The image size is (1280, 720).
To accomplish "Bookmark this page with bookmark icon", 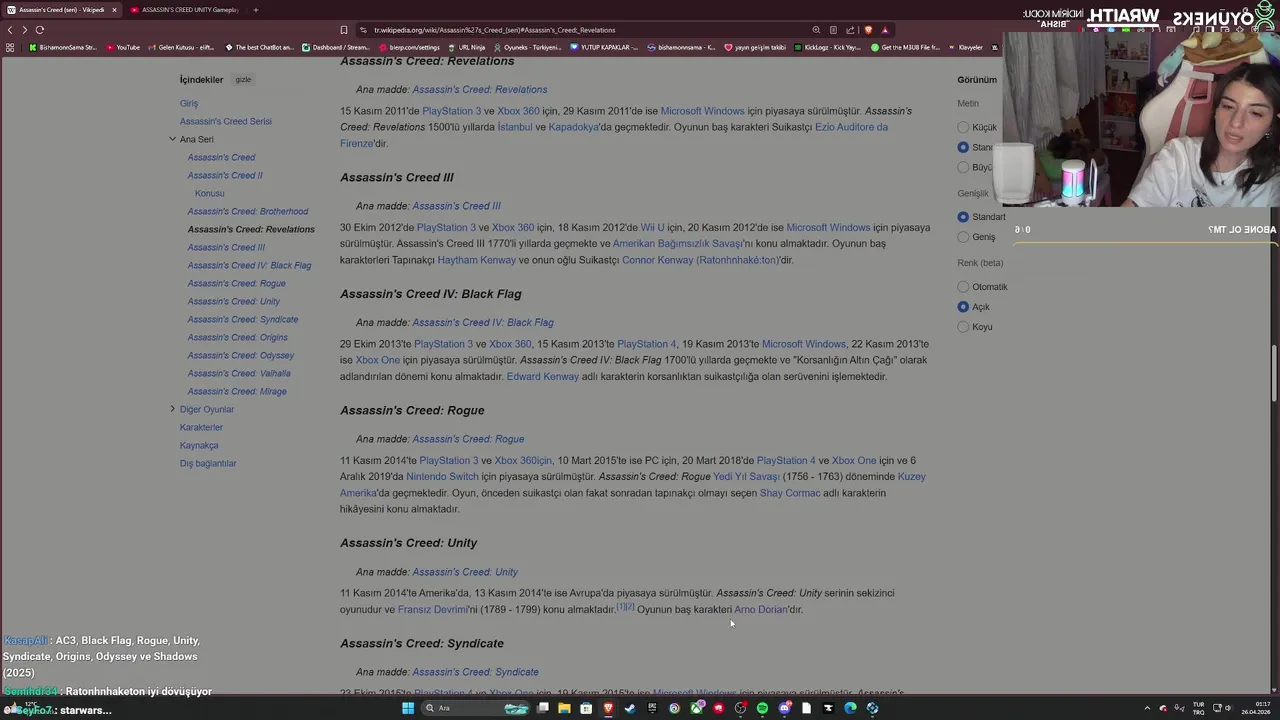I will coord(344,30).
